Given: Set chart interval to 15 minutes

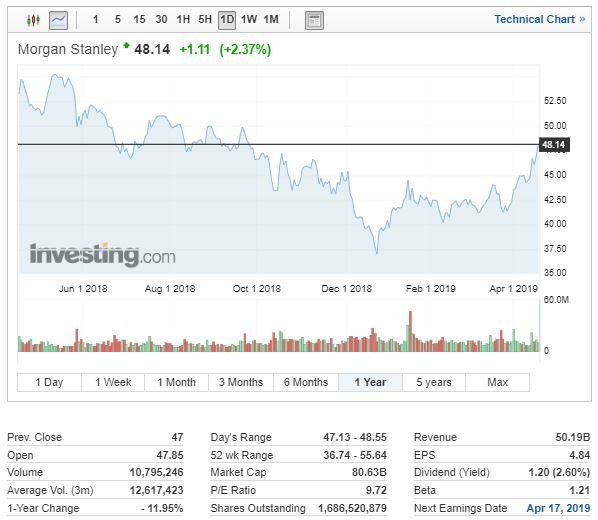Looking at the screenshot, I should (x=139, y=19).
